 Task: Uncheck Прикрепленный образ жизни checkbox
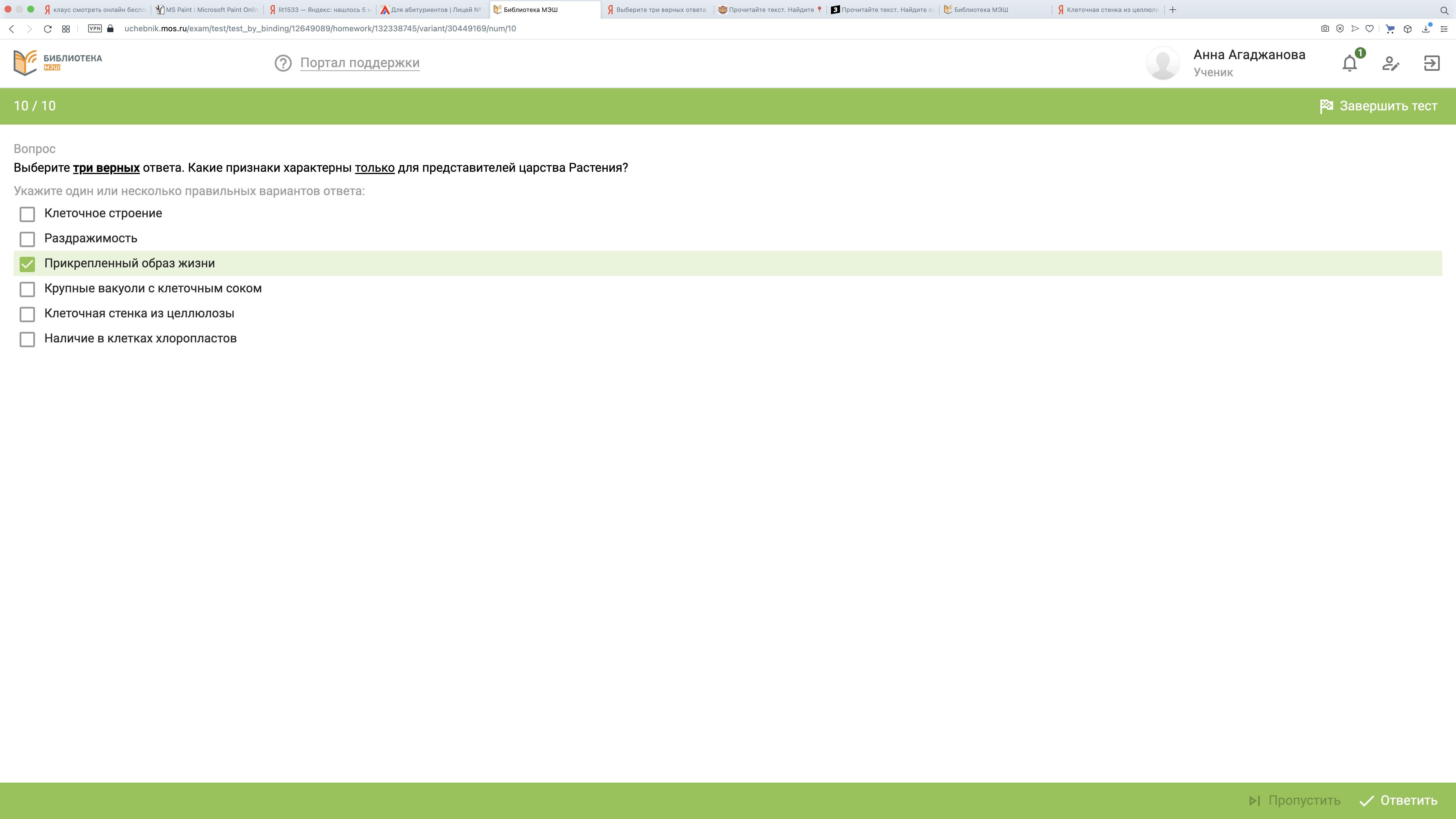click(27, 264)
